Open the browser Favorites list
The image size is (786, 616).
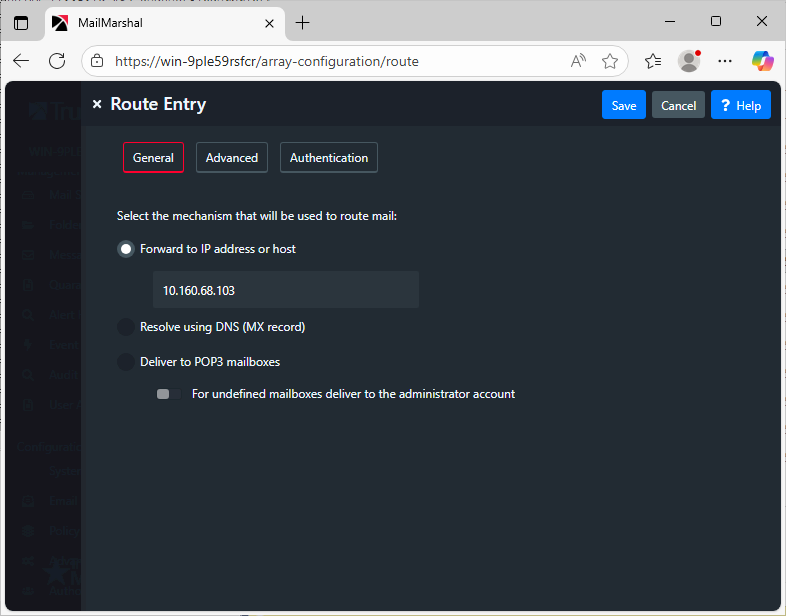coord(653,61)
